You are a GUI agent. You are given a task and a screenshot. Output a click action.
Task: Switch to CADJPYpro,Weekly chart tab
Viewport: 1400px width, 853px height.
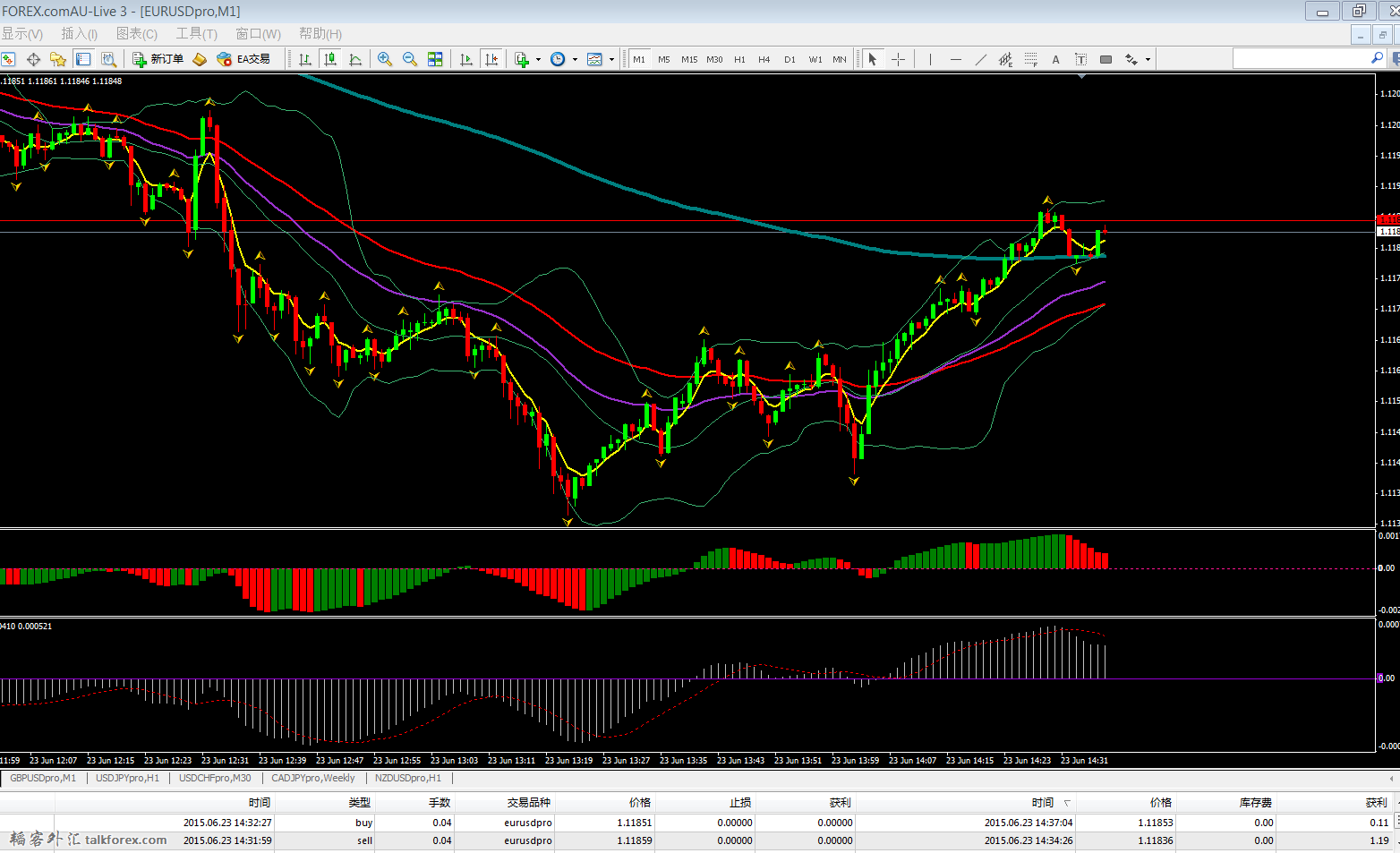[313, 778]
